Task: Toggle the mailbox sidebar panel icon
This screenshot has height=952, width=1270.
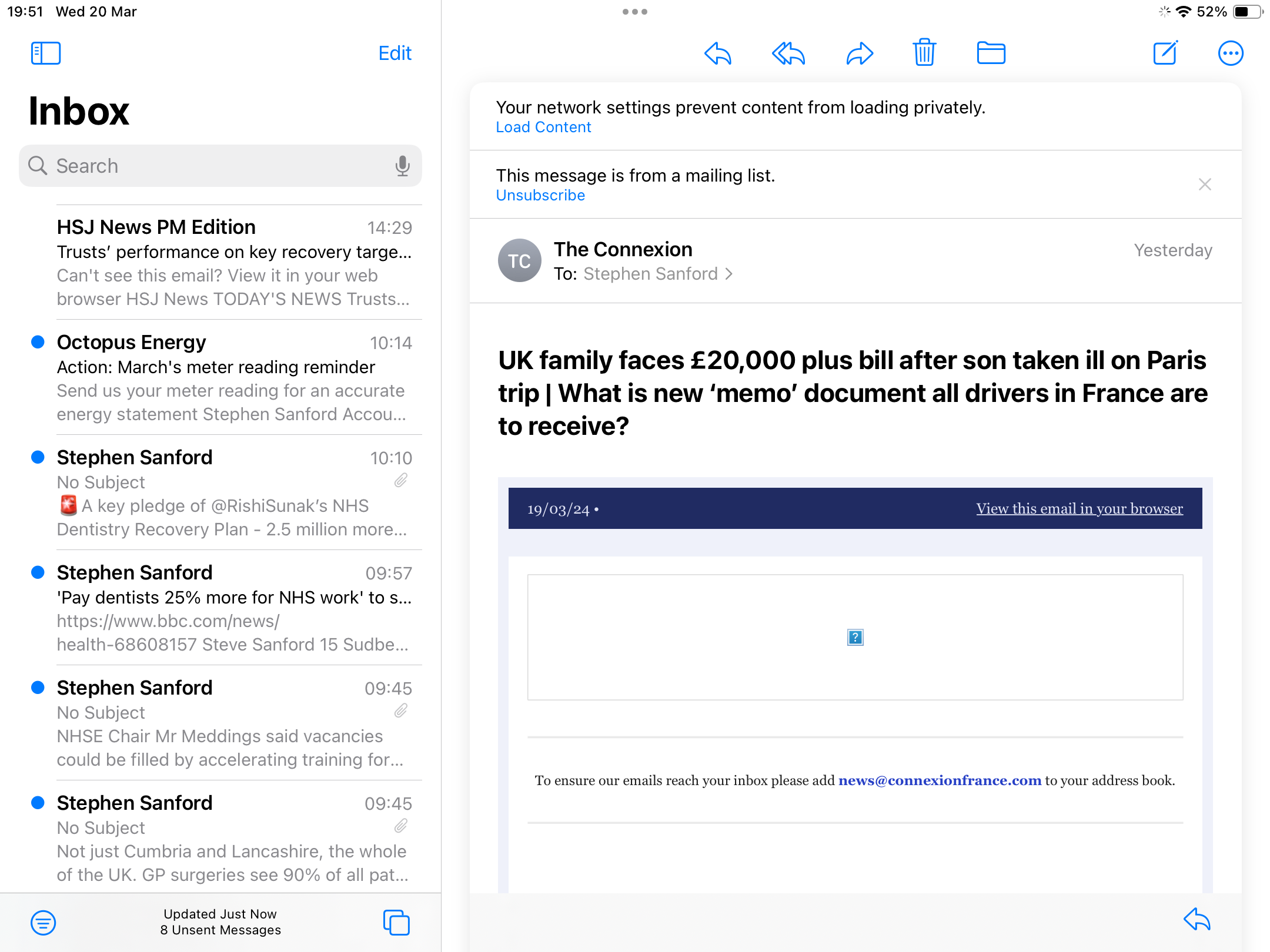Action: tap(46, 53)
